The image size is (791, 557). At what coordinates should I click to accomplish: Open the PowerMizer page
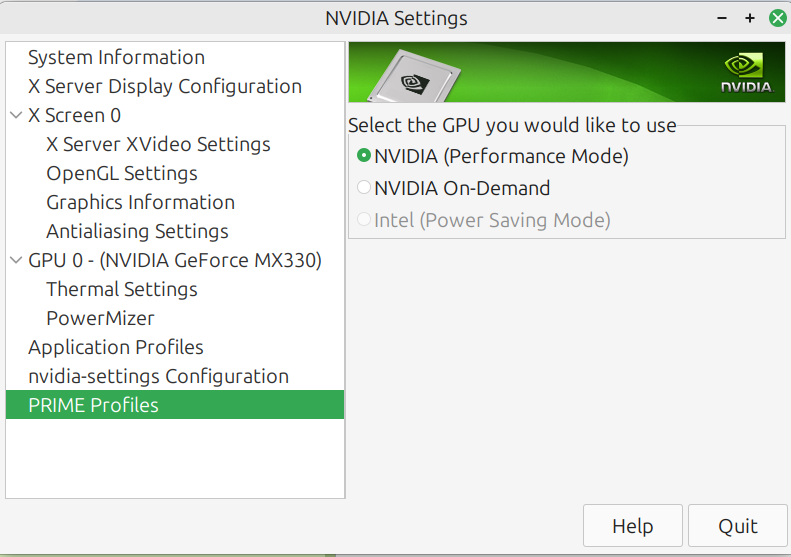pos(100,318)
